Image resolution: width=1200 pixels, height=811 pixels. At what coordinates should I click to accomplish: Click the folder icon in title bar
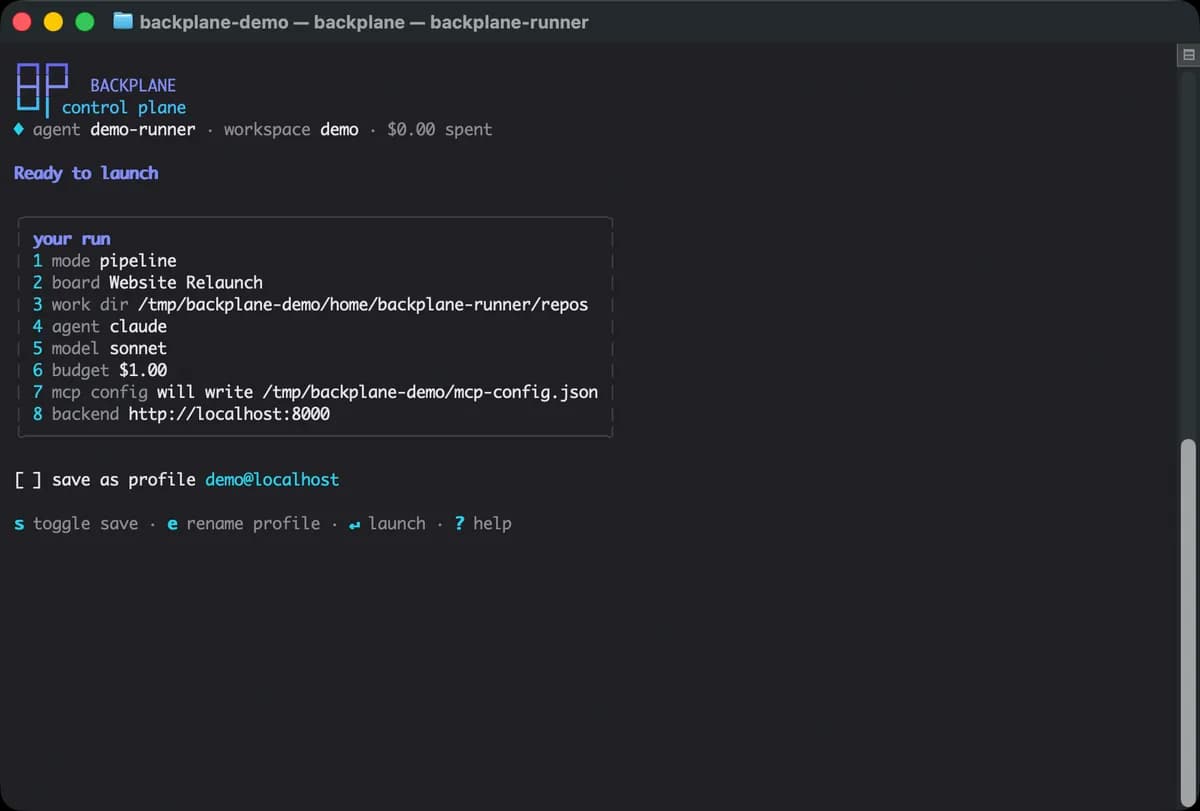pos(123,21)
